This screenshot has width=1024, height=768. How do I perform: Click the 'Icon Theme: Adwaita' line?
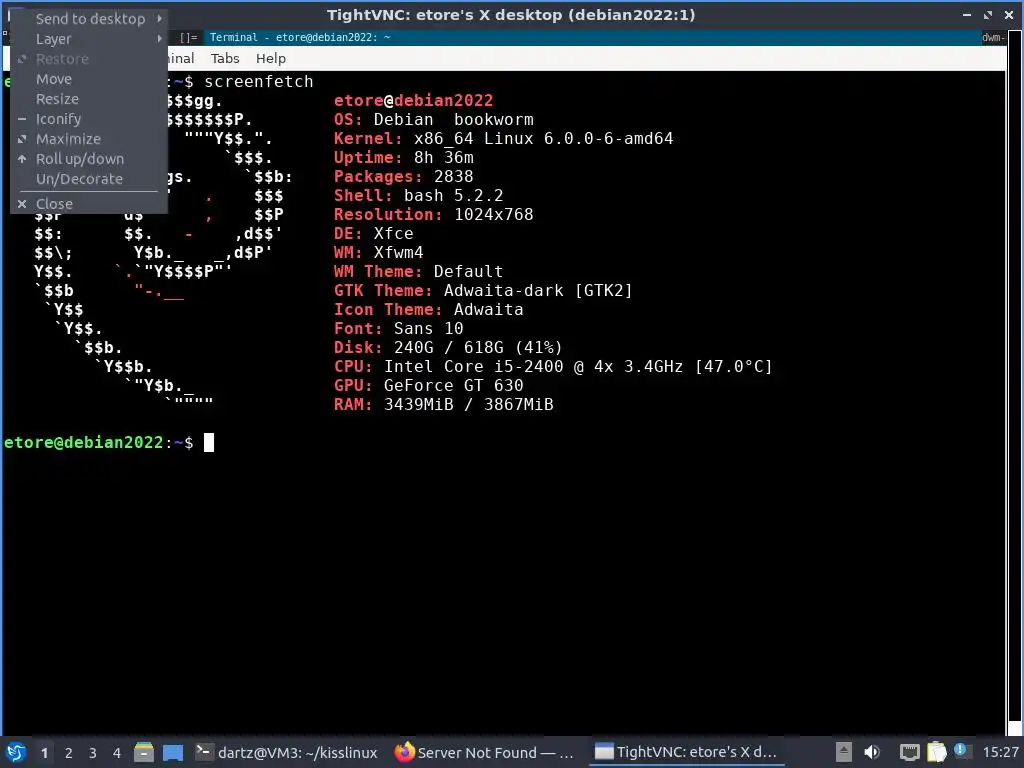pyautogui.click(x=428, y=309)
